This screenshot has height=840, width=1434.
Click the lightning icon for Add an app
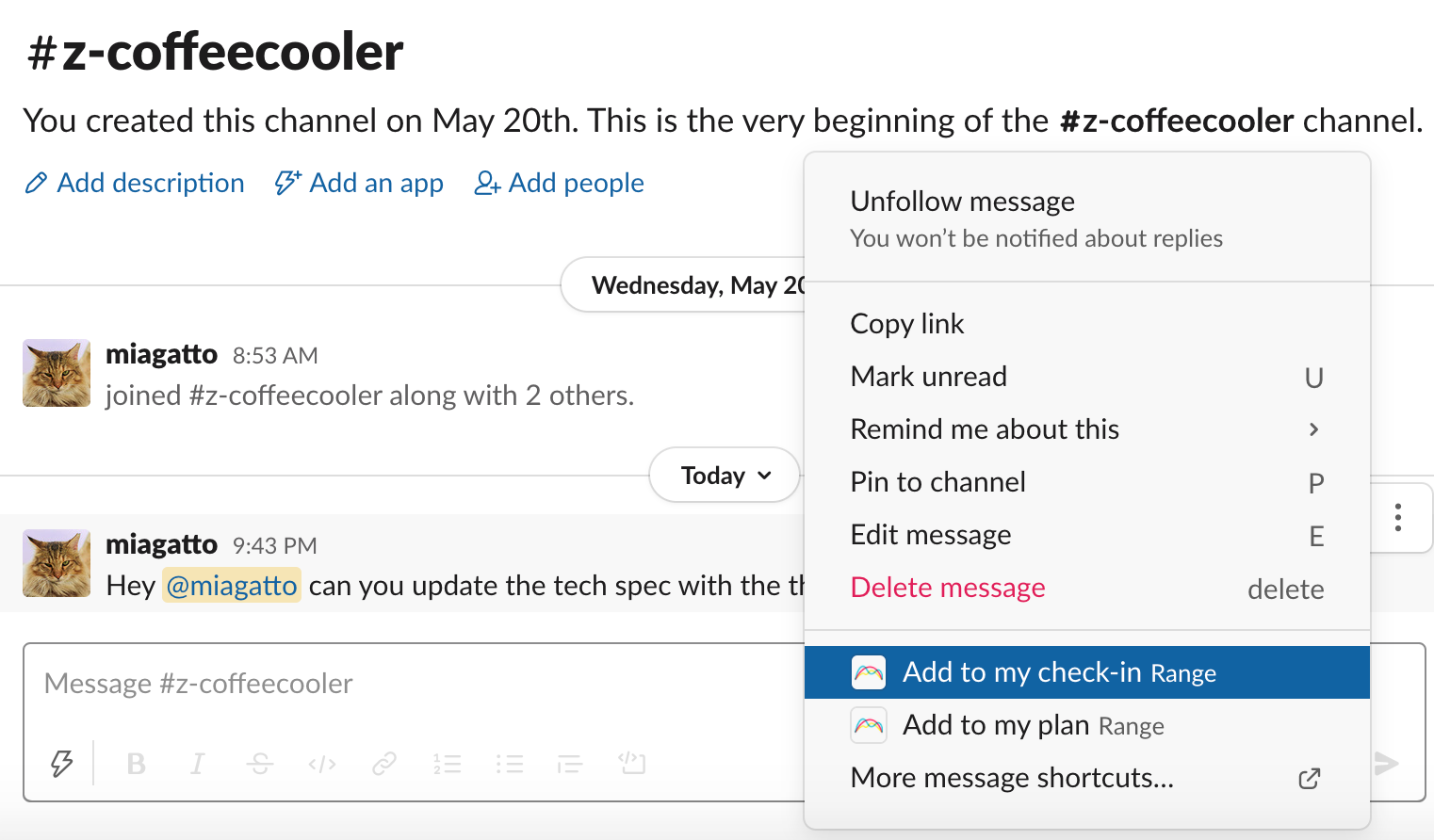click(x=287, y=183)
